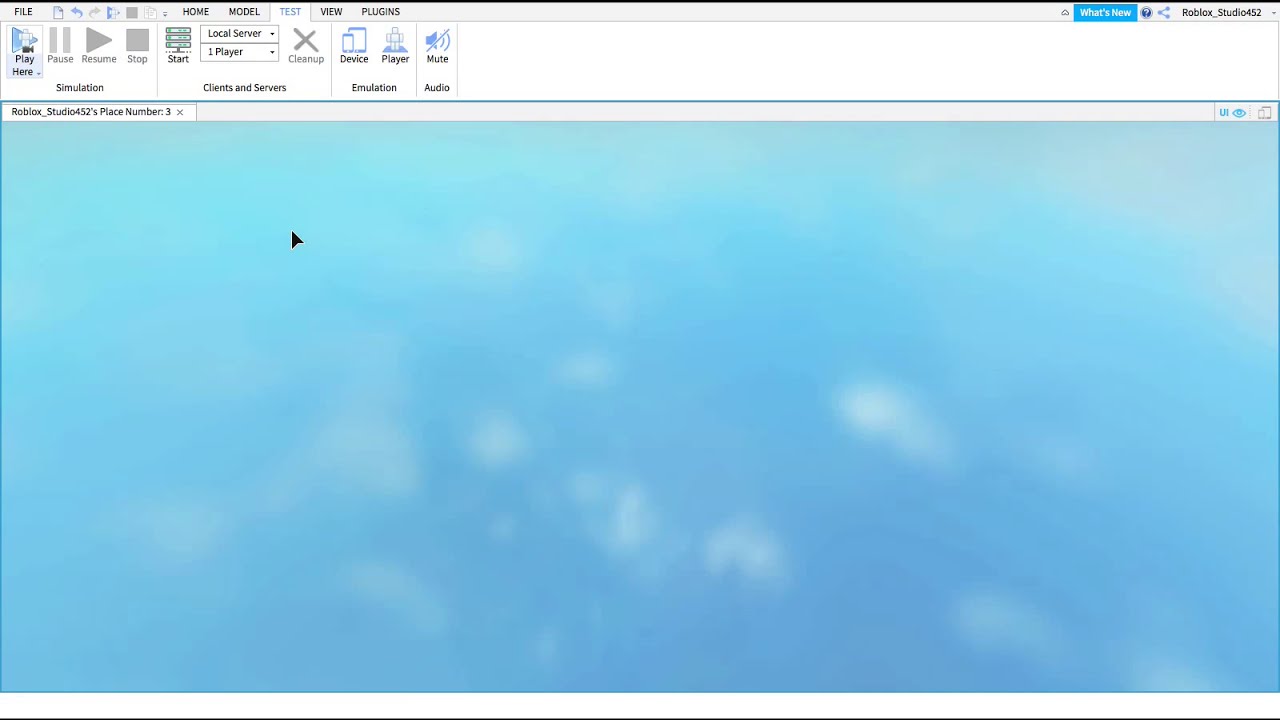Select the TEST ribbon tab
The width and height of the screenshot is (1280, 720).
290,12
